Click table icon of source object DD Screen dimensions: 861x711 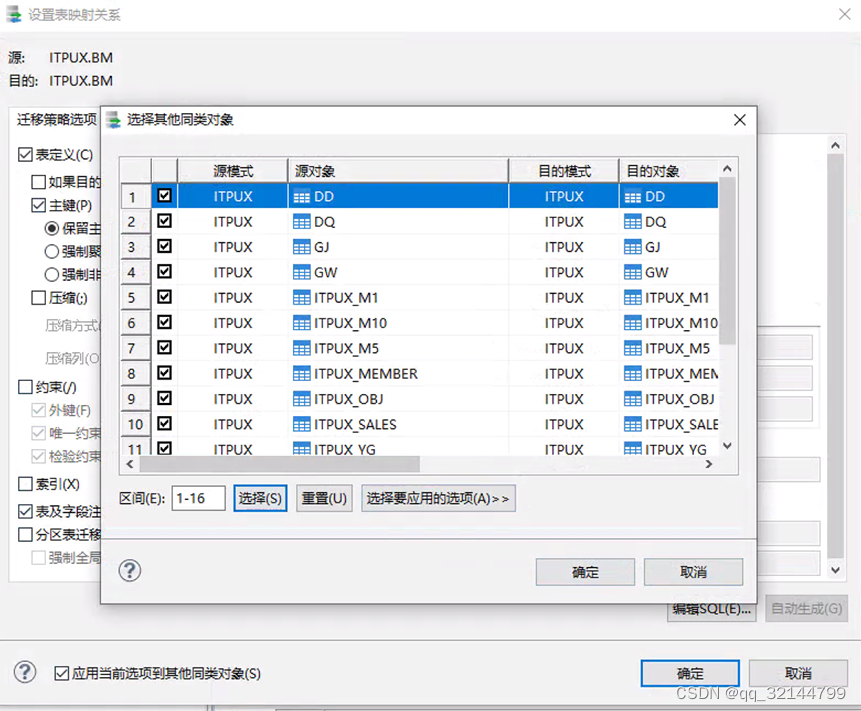tap(301, 197)
